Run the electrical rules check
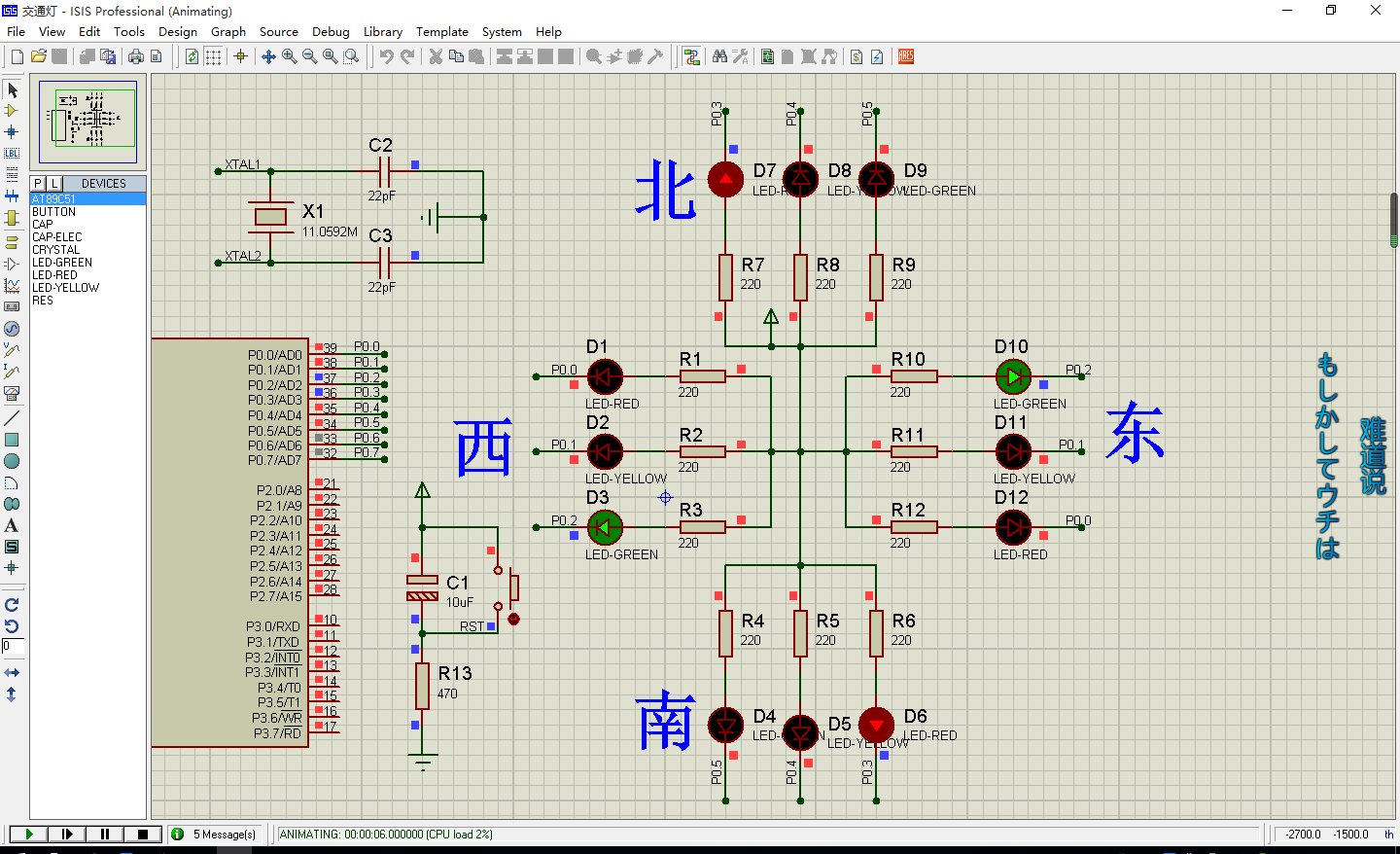The image size is (1400, 854). pyautogui.click(x=877, y=56)
